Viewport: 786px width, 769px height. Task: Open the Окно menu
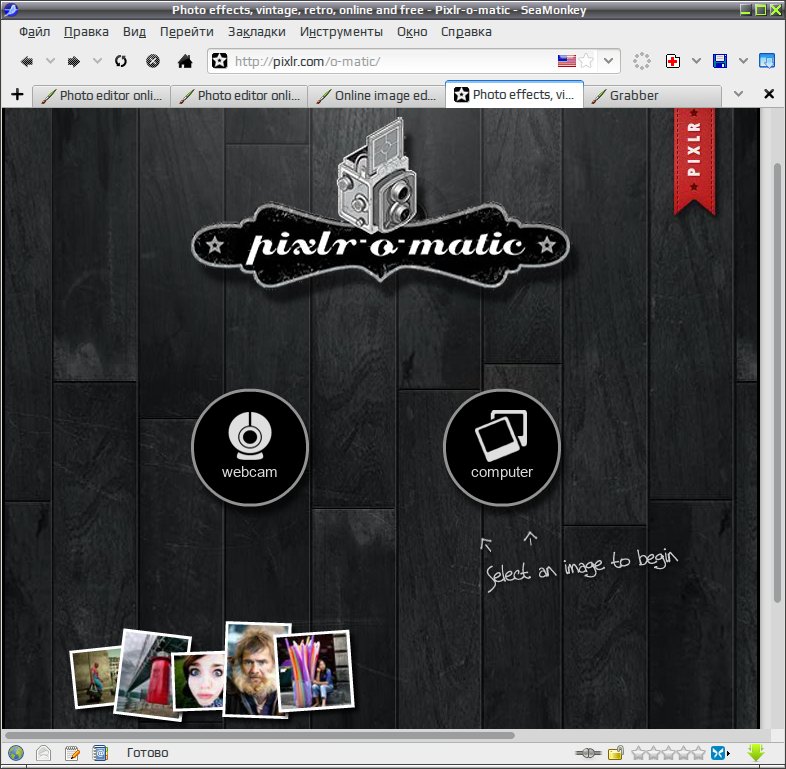click(412, 32)
